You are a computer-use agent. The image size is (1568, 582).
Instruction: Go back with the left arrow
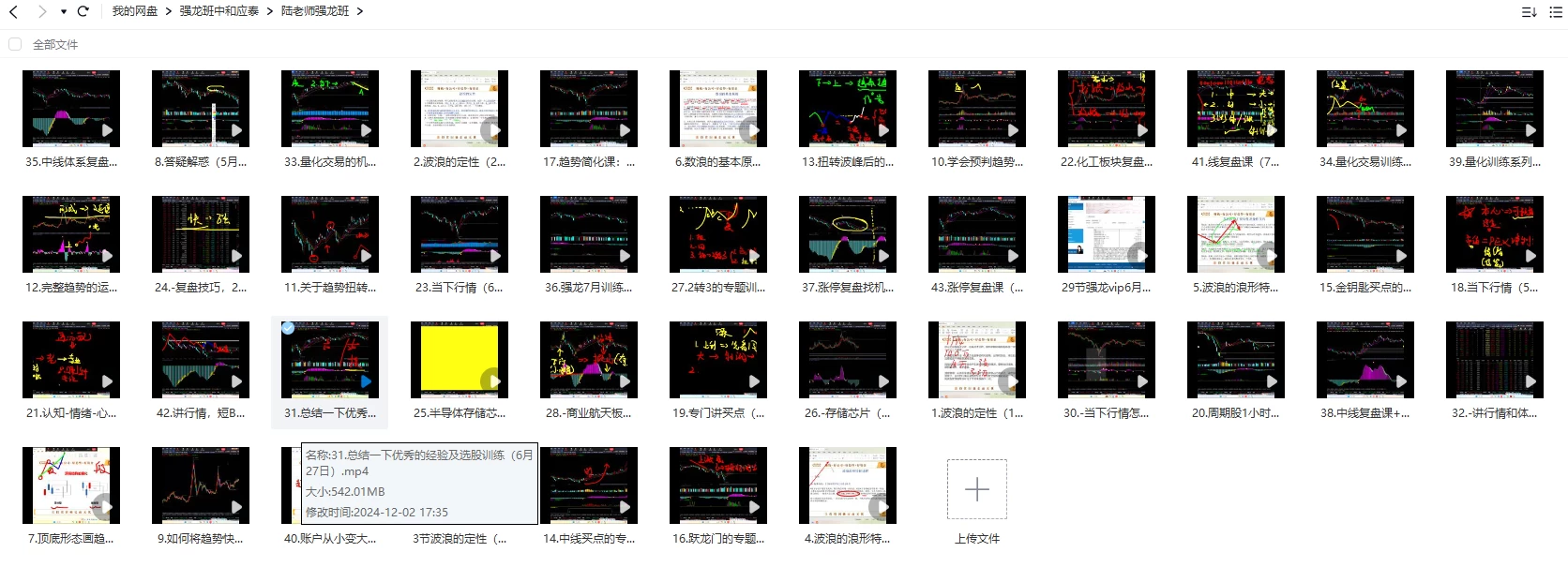pos(13,11)
